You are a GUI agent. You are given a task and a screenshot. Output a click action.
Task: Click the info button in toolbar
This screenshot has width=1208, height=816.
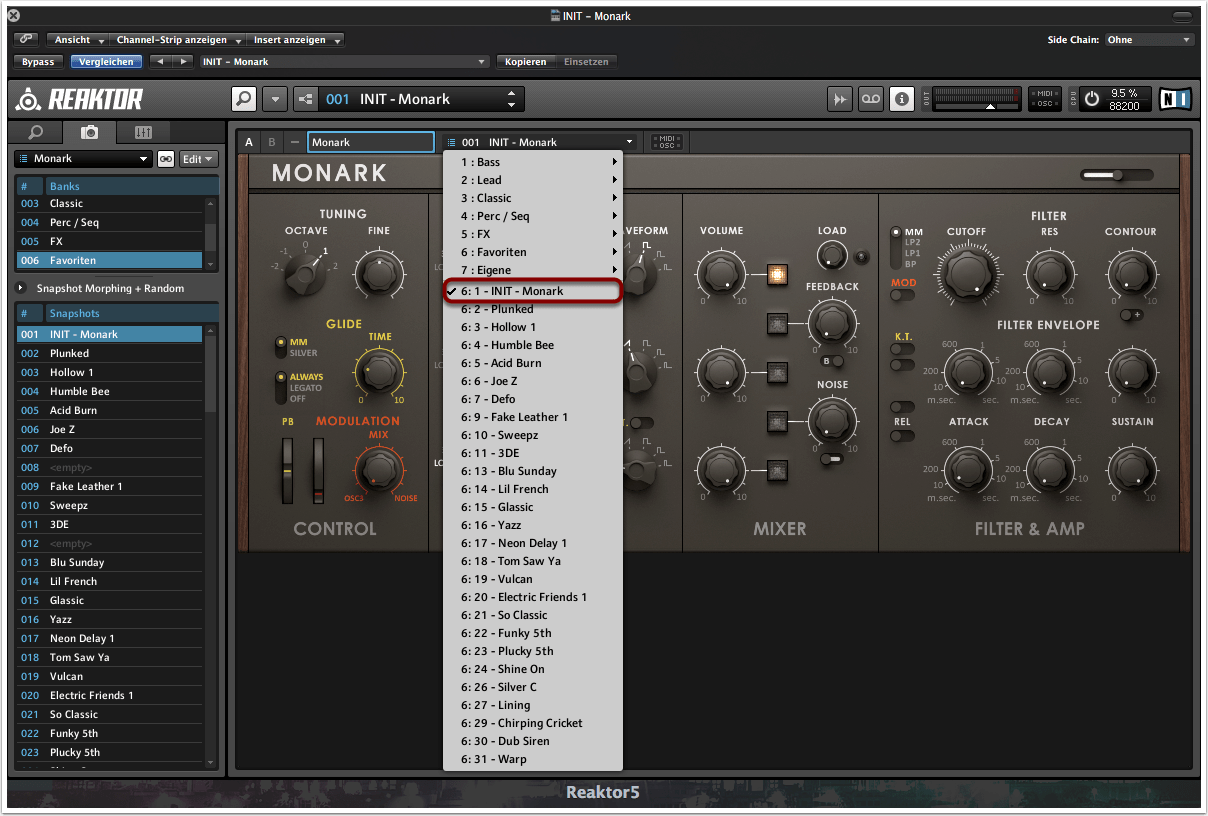[902, 99]
